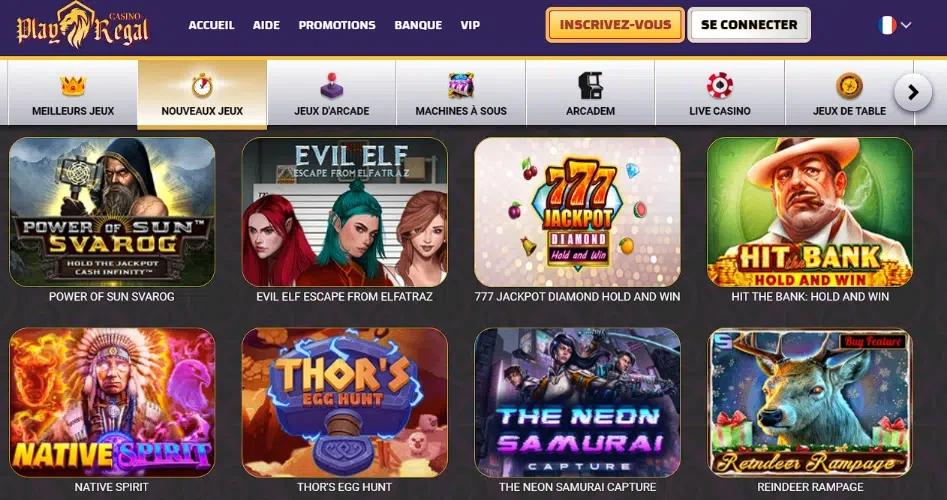The width and height of the screenshot is (947, 500).
Task: Click the French flag language icon
Action: 887,25
